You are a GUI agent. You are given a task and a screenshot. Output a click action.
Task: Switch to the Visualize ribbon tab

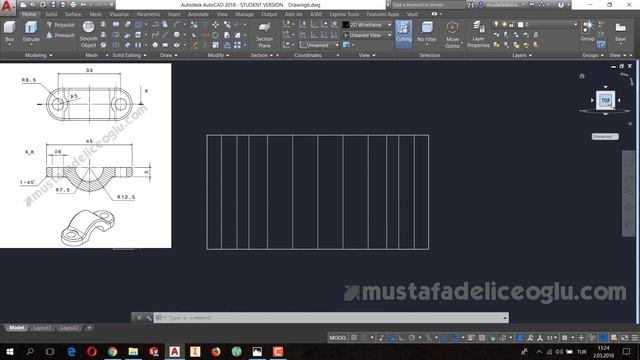tap(119, 14)
